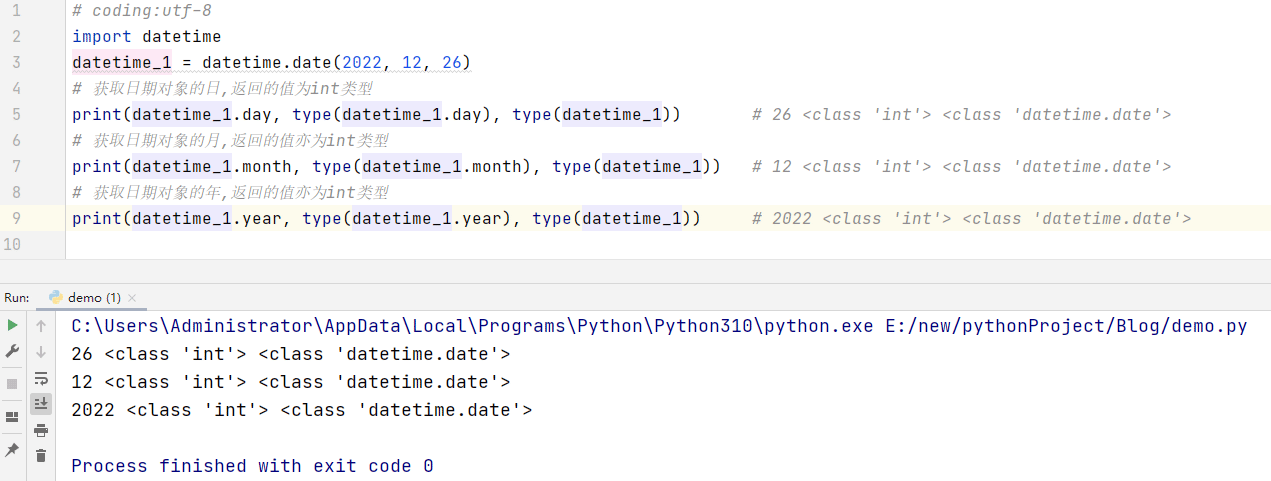
Task: Close the demo (1) run tab
Action: 132,298
